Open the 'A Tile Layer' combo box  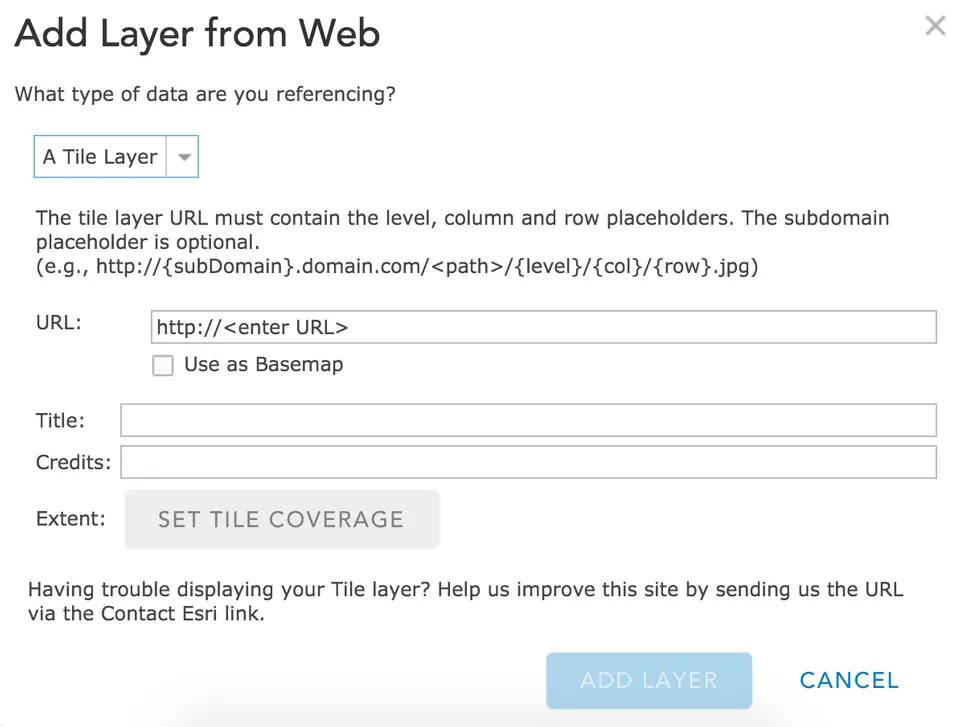coord(101,157)
